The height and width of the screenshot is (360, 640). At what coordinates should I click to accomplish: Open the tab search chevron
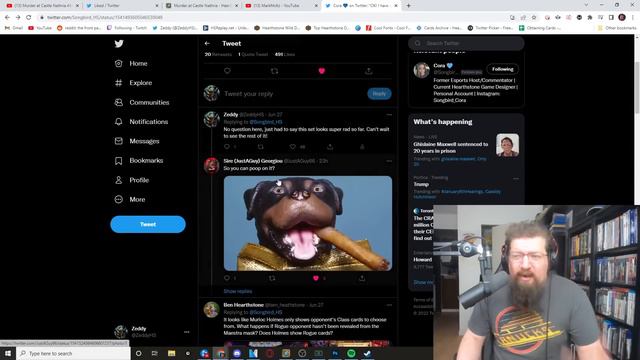point(587,5)
